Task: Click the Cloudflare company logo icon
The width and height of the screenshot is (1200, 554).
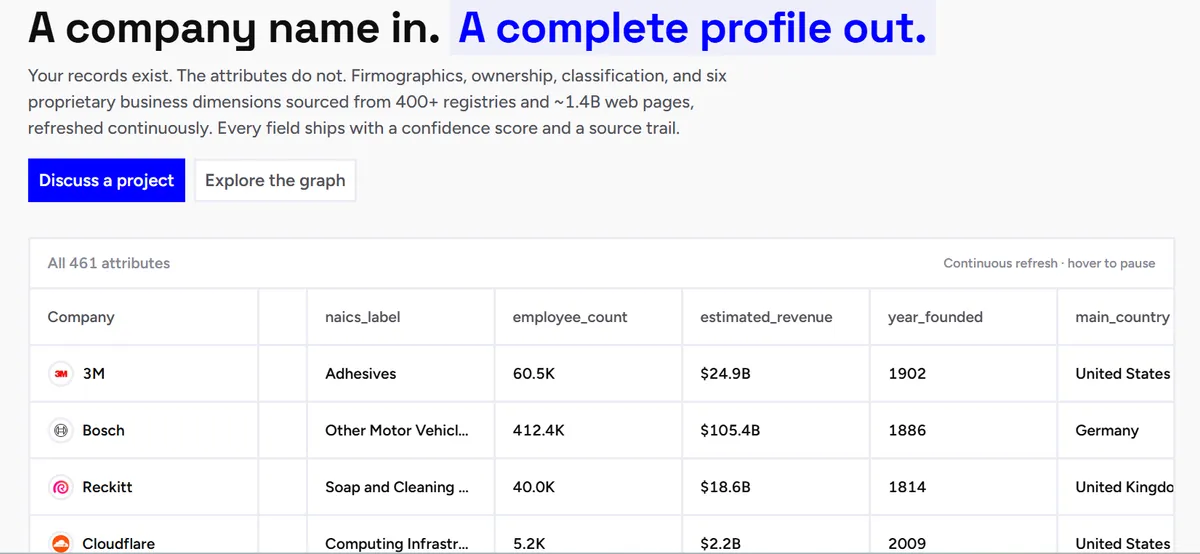Action: (x=61, y=544)
